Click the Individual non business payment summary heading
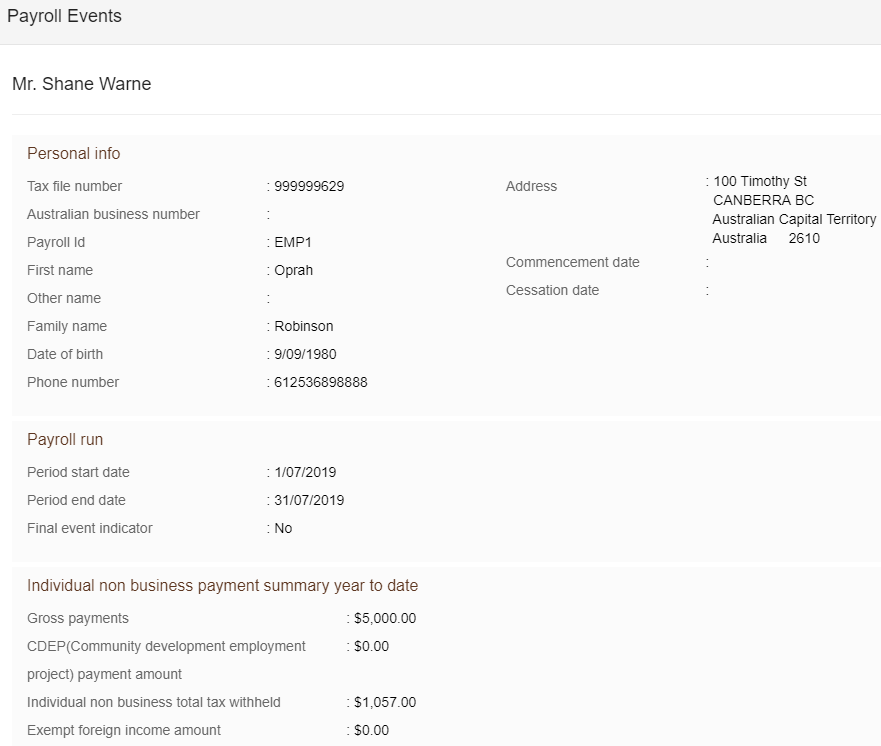881x746 pixels. pos(222,585)
